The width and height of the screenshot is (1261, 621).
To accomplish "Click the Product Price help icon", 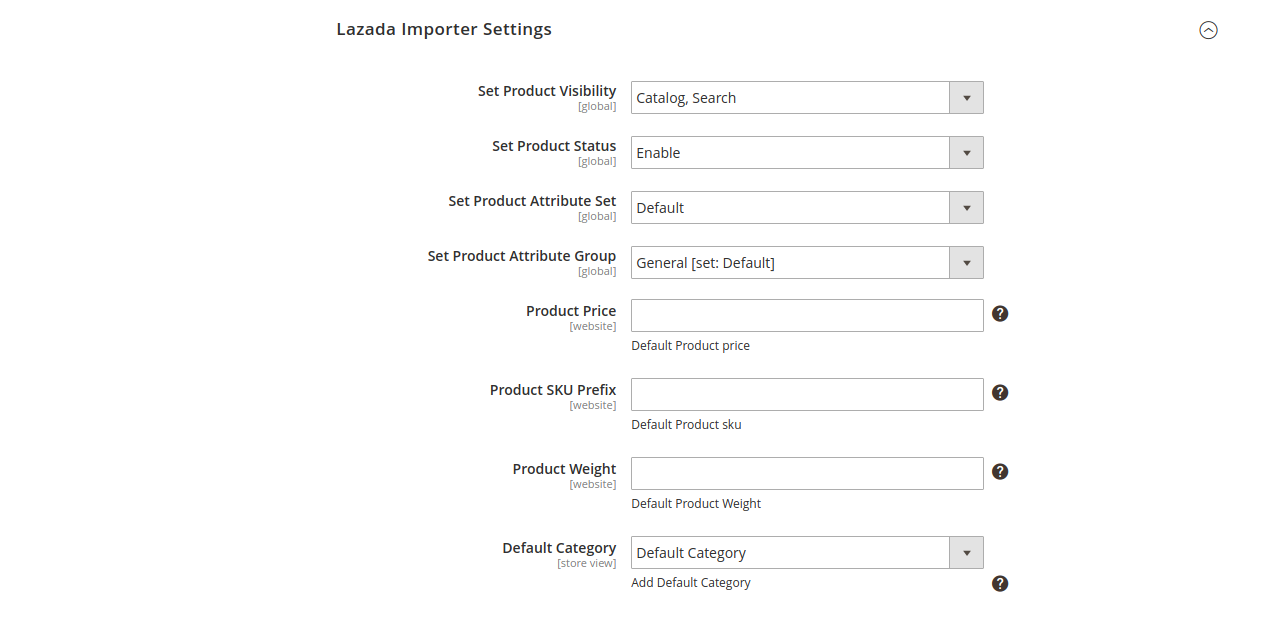I will pos(1000,314).
